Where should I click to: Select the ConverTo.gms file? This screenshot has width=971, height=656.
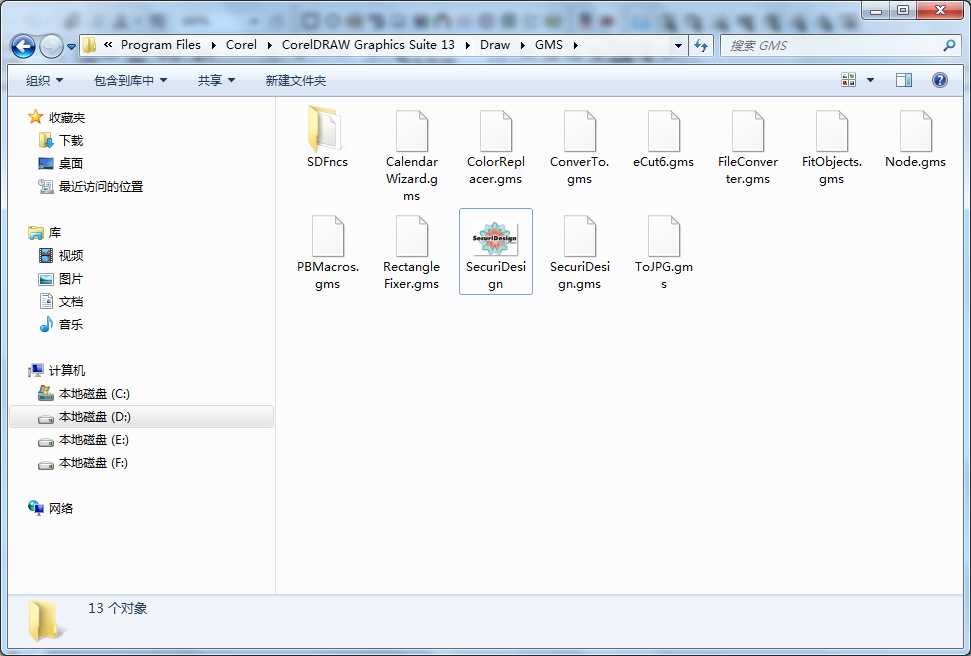click(580, 147)
